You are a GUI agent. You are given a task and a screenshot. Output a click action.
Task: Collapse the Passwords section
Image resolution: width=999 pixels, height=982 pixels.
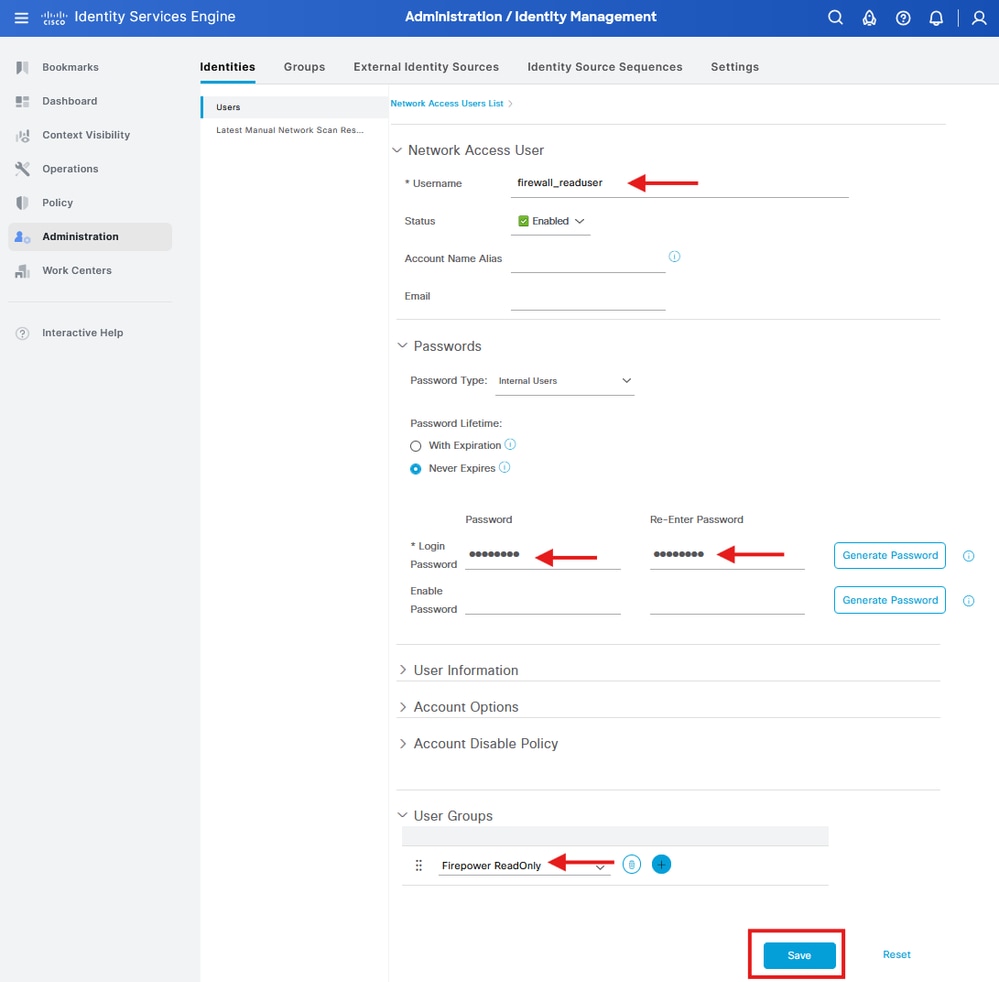(402, 345)
